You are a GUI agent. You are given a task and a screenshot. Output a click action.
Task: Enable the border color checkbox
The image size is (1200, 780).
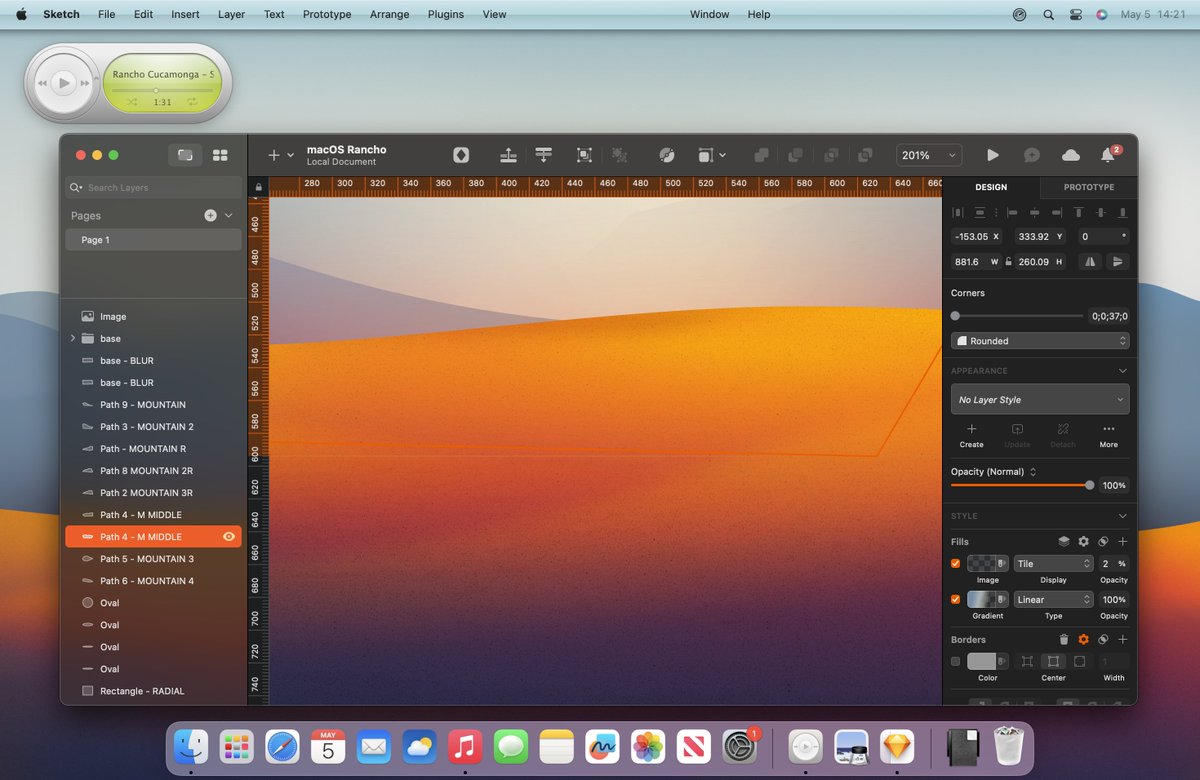(956, 662)
